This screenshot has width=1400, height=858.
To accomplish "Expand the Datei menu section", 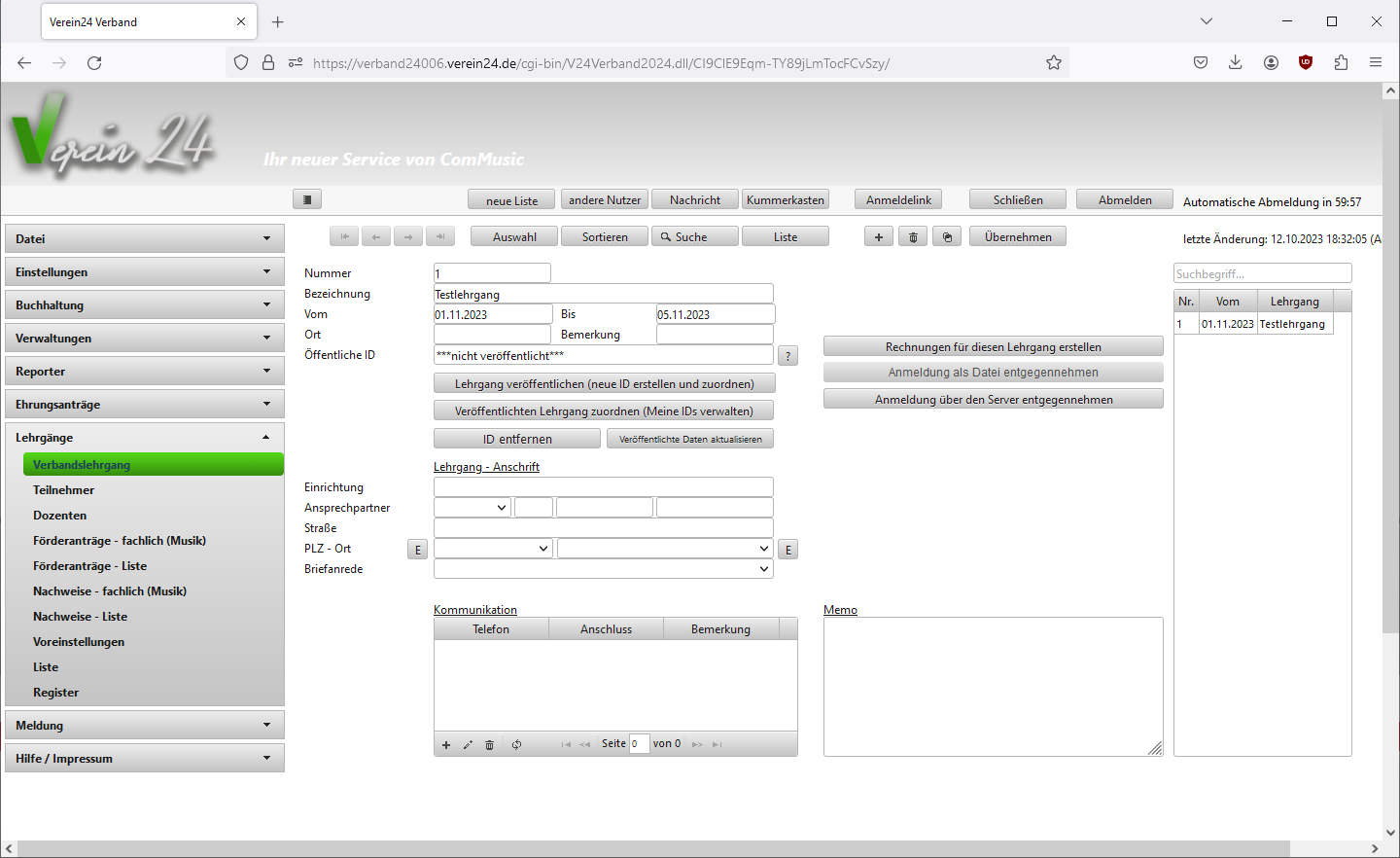I will [x=145, y=238].
